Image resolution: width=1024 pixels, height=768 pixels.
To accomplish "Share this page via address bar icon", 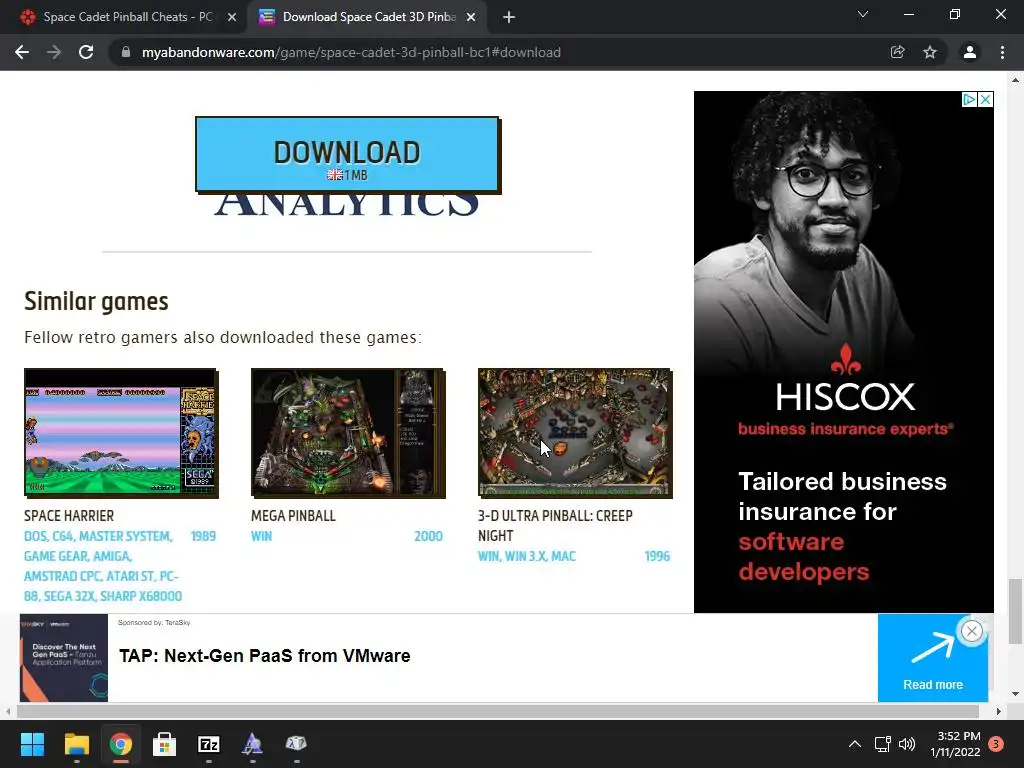I will click(897, 52).
